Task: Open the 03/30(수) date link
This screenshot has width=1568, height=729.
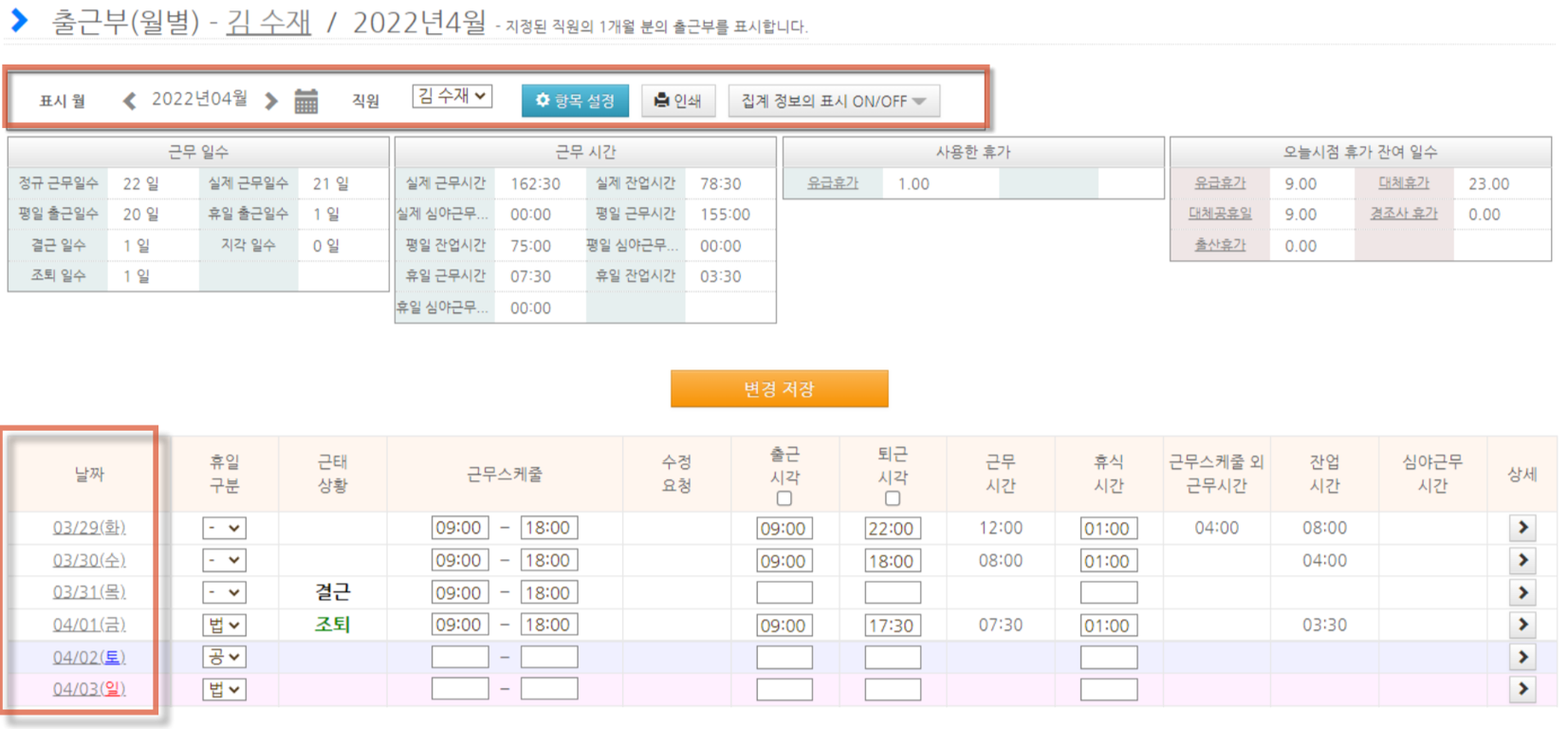Action: coord(89,560)
